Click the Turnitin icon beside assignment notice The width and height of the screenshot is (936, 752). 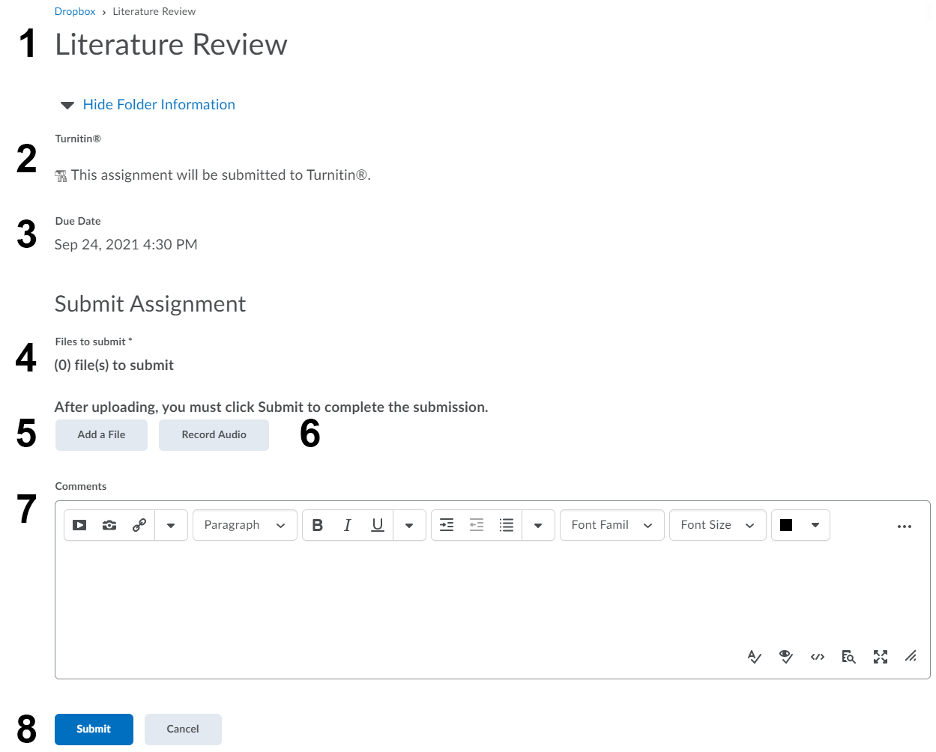coord(61,176)
